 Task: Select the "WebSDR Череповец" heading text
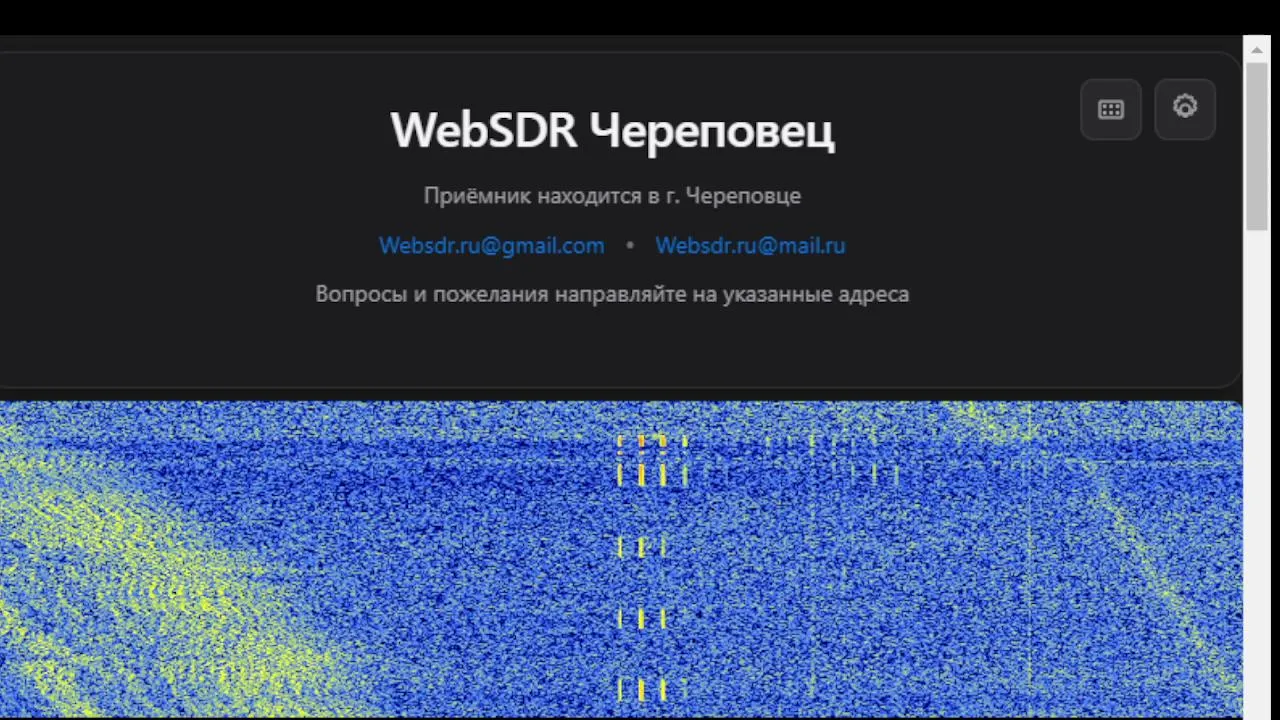tap(612, 131)
